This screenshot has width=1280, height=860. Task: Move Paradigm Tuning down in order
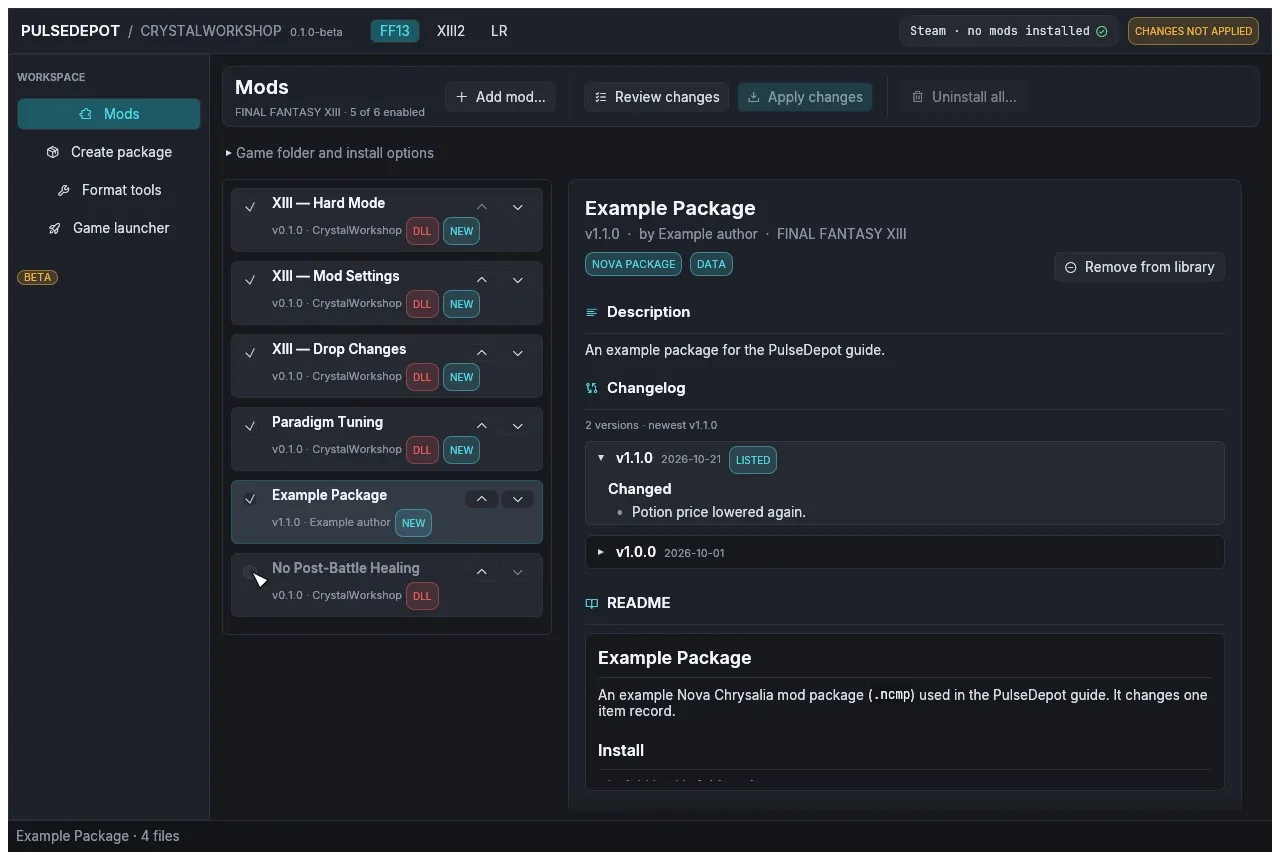pos(517,426)
